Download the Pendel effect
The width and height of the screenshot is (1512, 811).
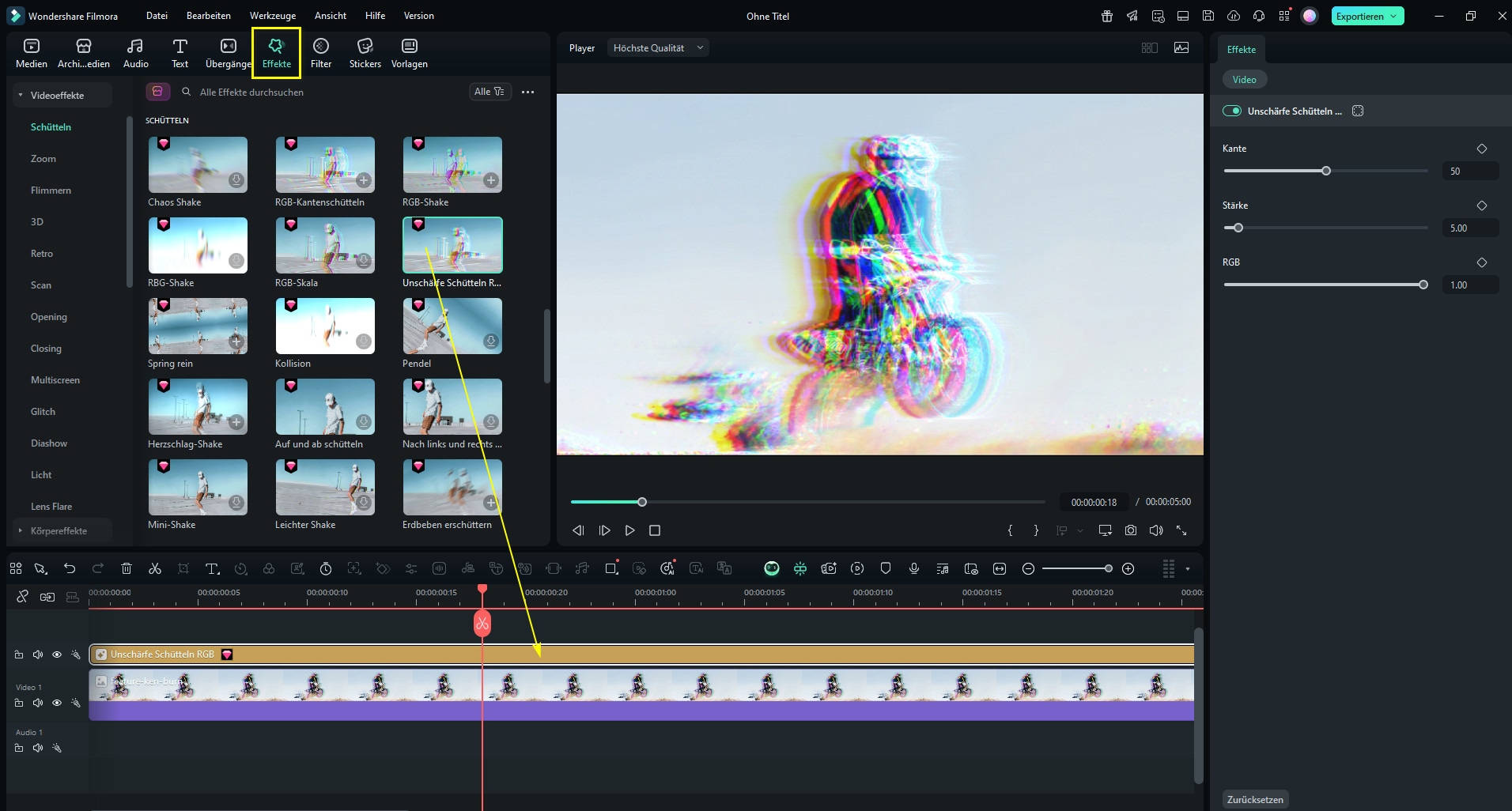coord(491,341)
